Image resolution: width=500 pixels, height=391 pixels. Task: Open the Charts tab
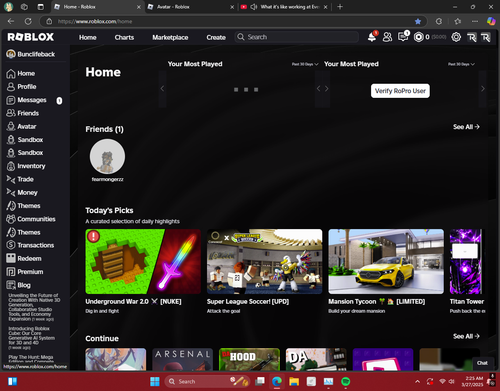point(124,37)
